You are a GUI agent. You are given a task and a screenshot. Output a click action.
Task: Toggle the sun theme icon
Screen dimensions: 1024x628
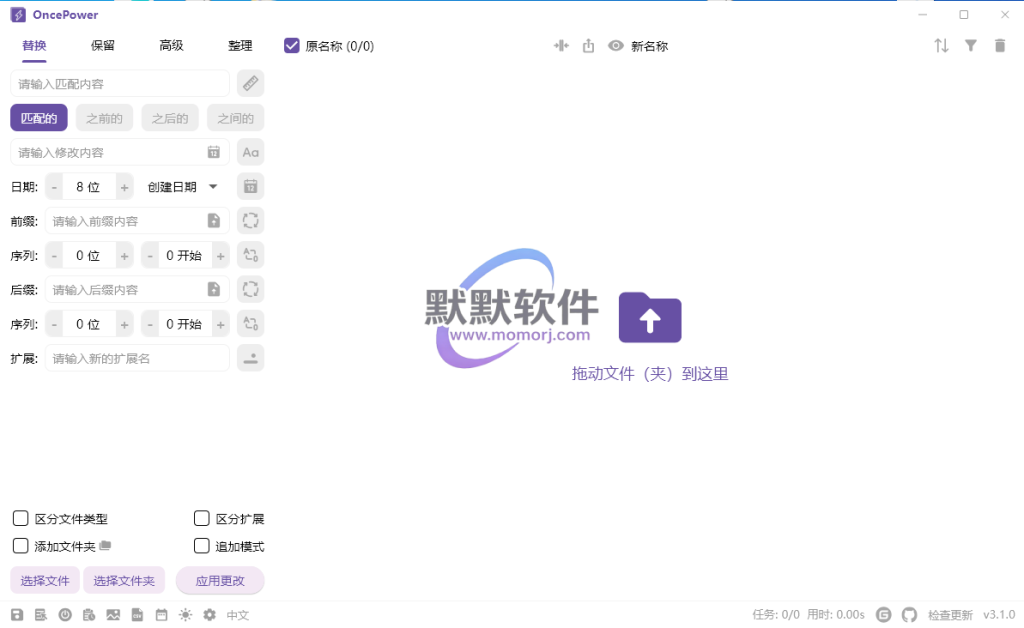(185, 615)
